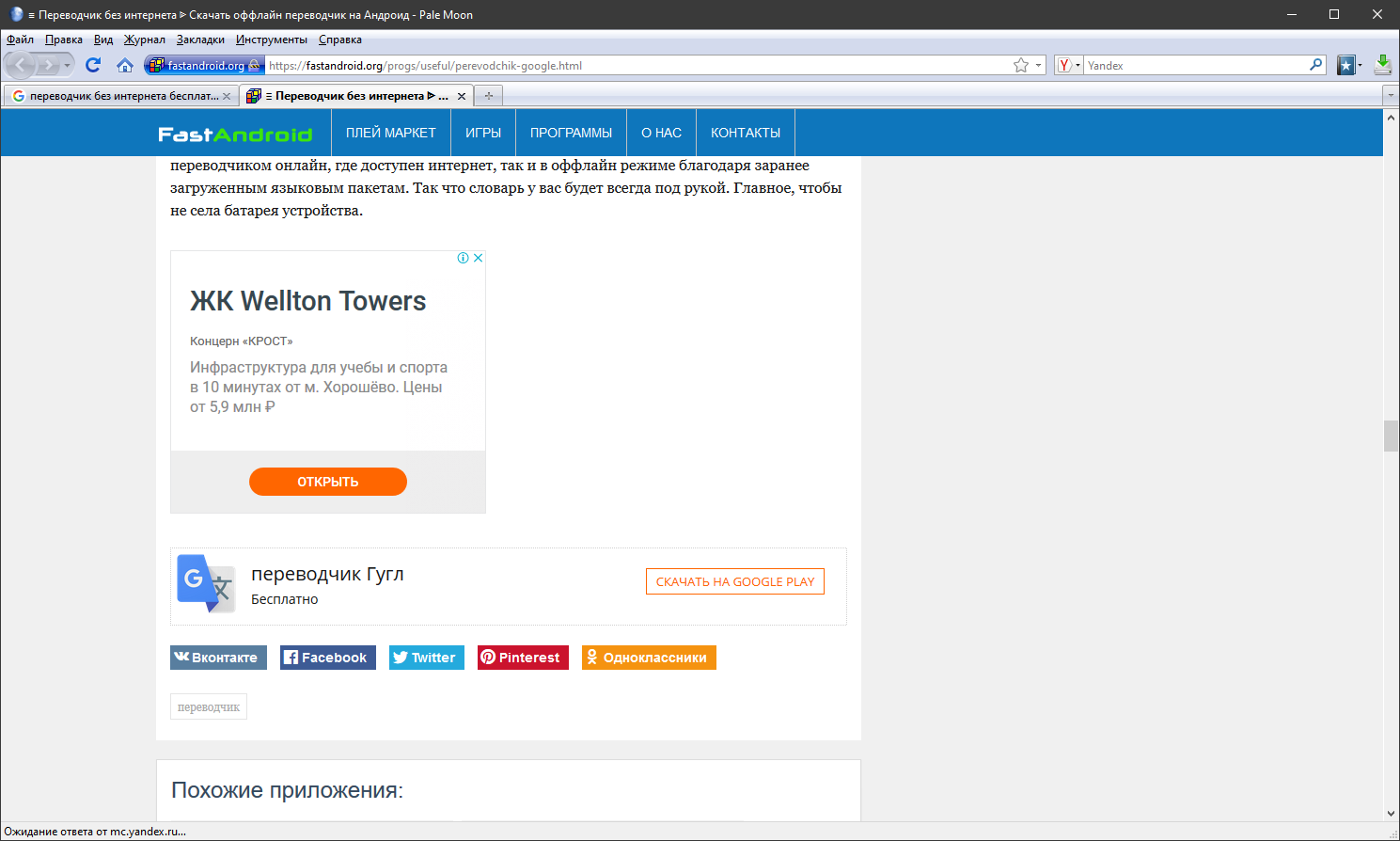Click the ad info icon
The width and height of the screenshot is (1400, 841).
click(x=464, y=258)
